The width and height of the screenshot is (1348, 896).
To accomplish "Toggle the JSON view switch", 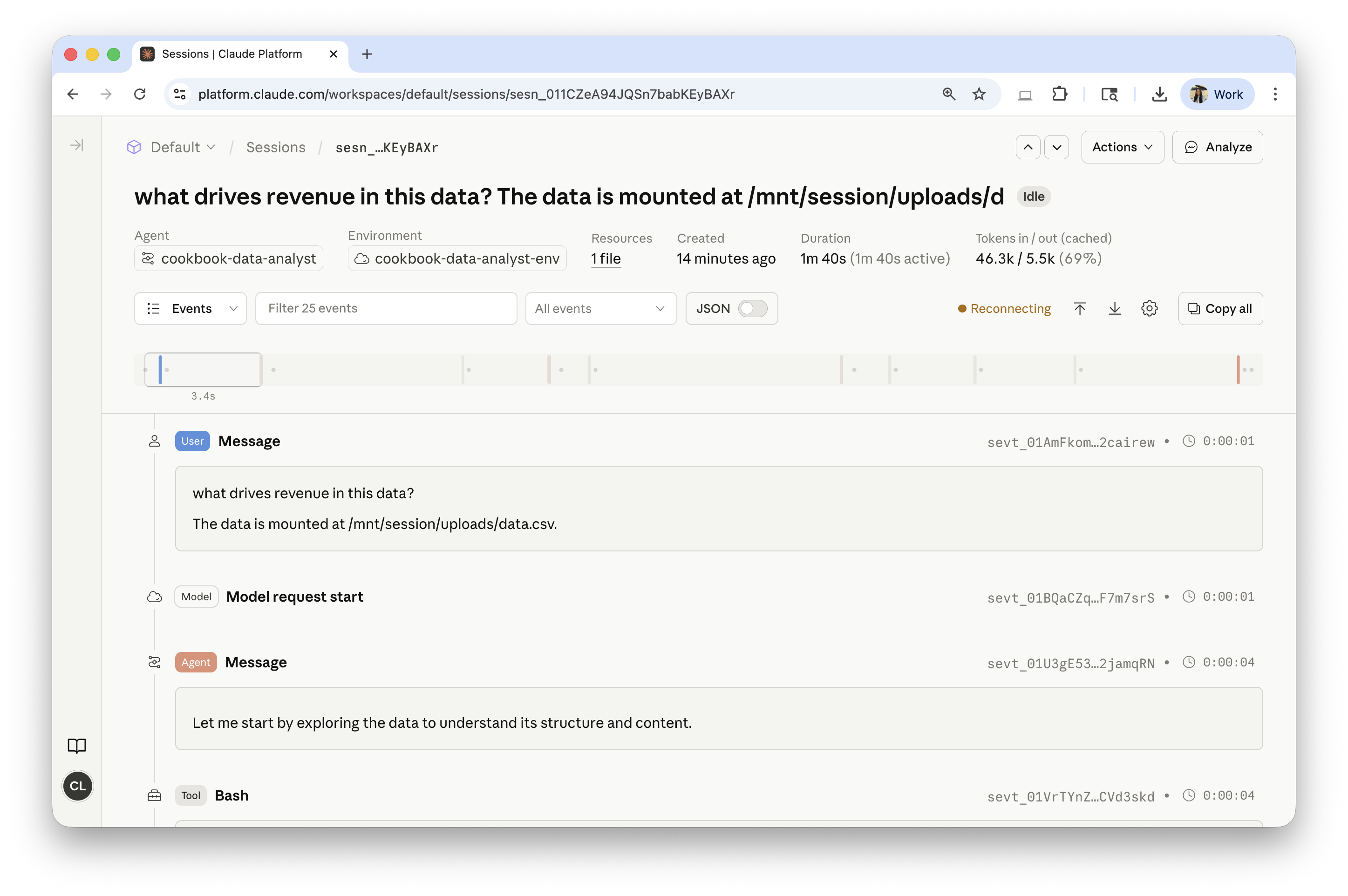I will (x=752, y=309).
